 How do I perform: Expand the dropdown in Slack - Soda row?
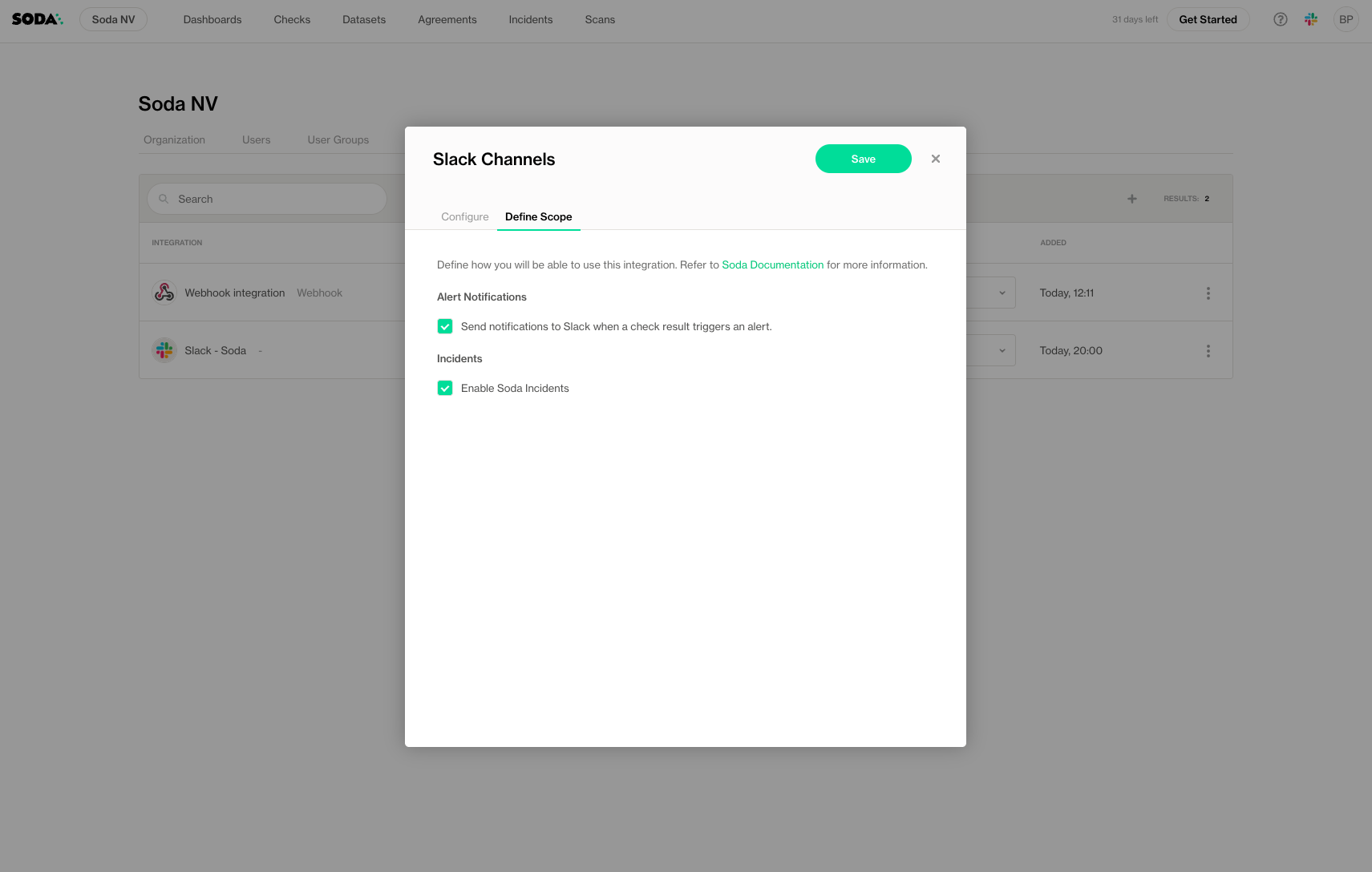point(1002,351)
